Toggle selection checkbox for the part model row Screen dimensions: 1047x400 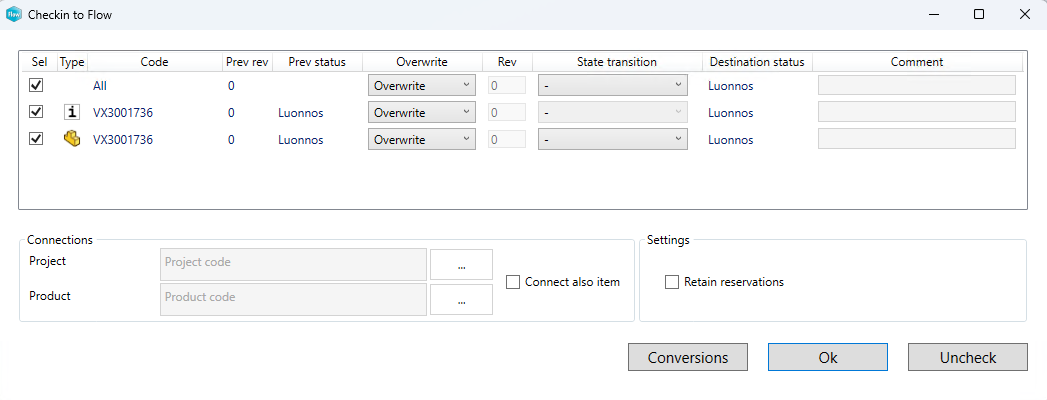(37, 140)
